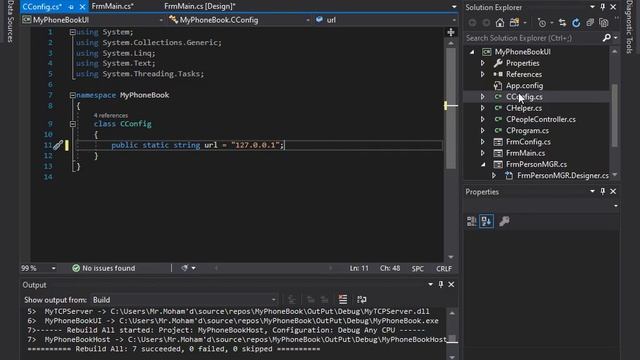640x360 pixels.
Task: Select FrmConfig.cs in Solution Explorer
Action: [528, 142]
